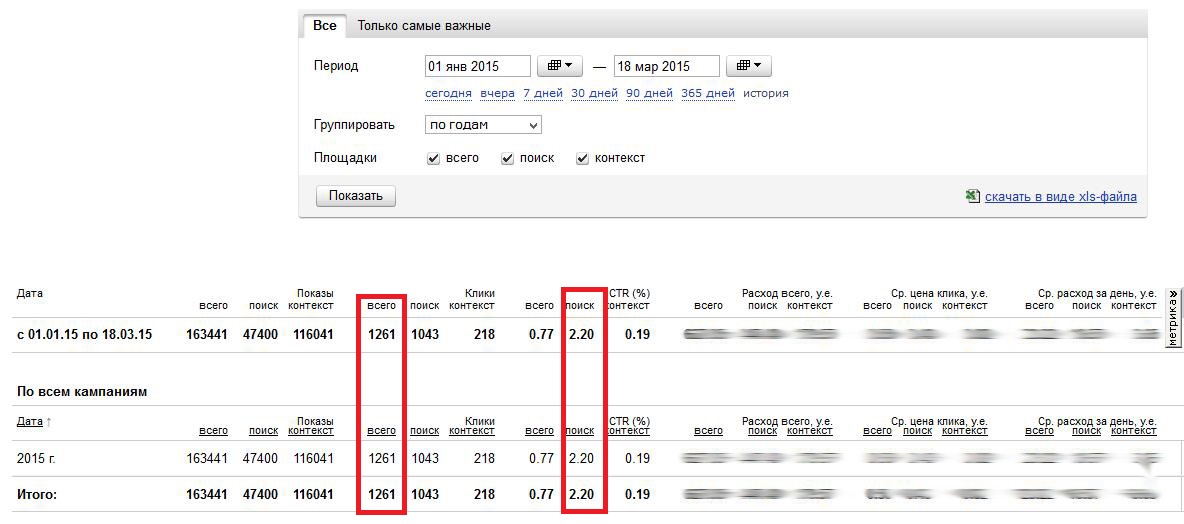Click the Excel file icon
The image size is (1184, 524).
973,196
